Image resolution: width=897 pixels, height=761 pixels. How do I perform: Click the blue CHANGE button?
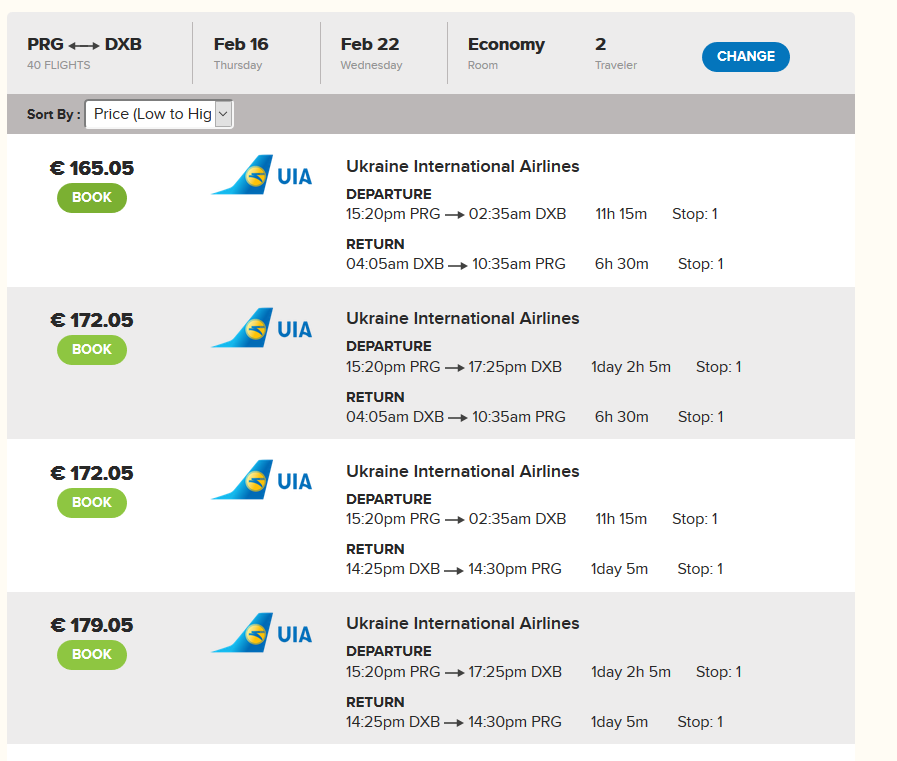745,57
